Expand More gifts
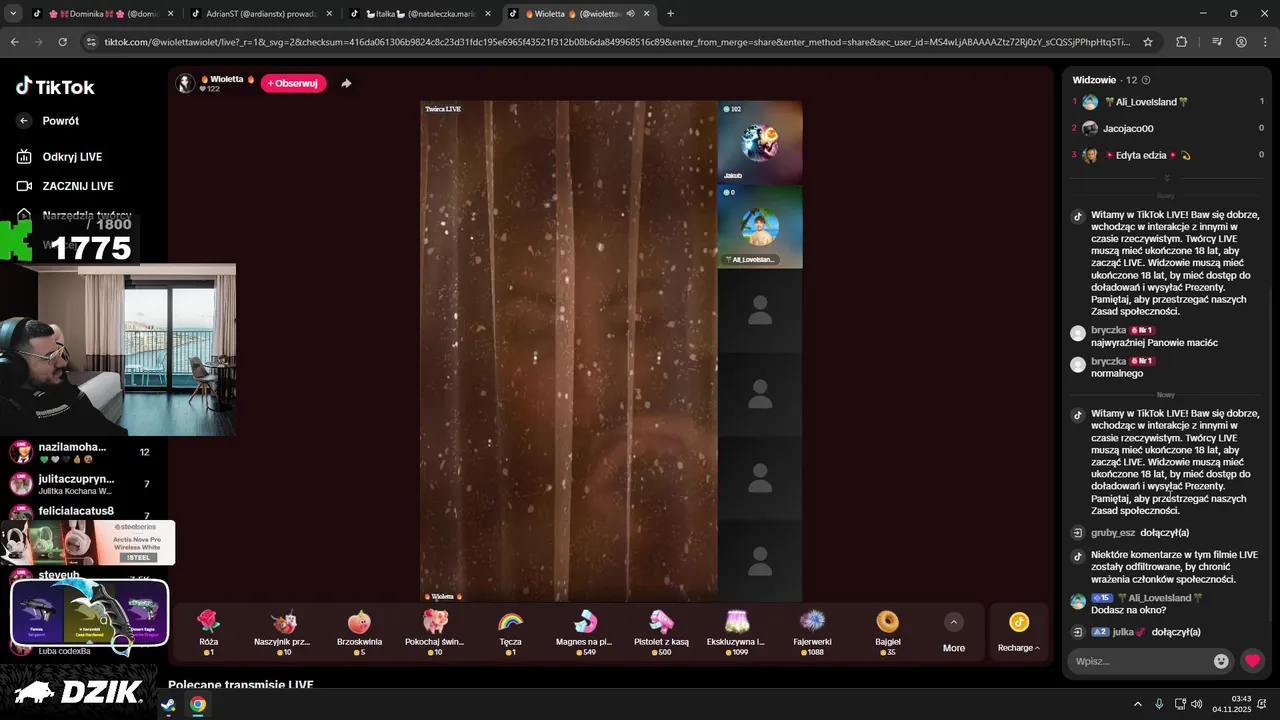 (x=954, y=633)
